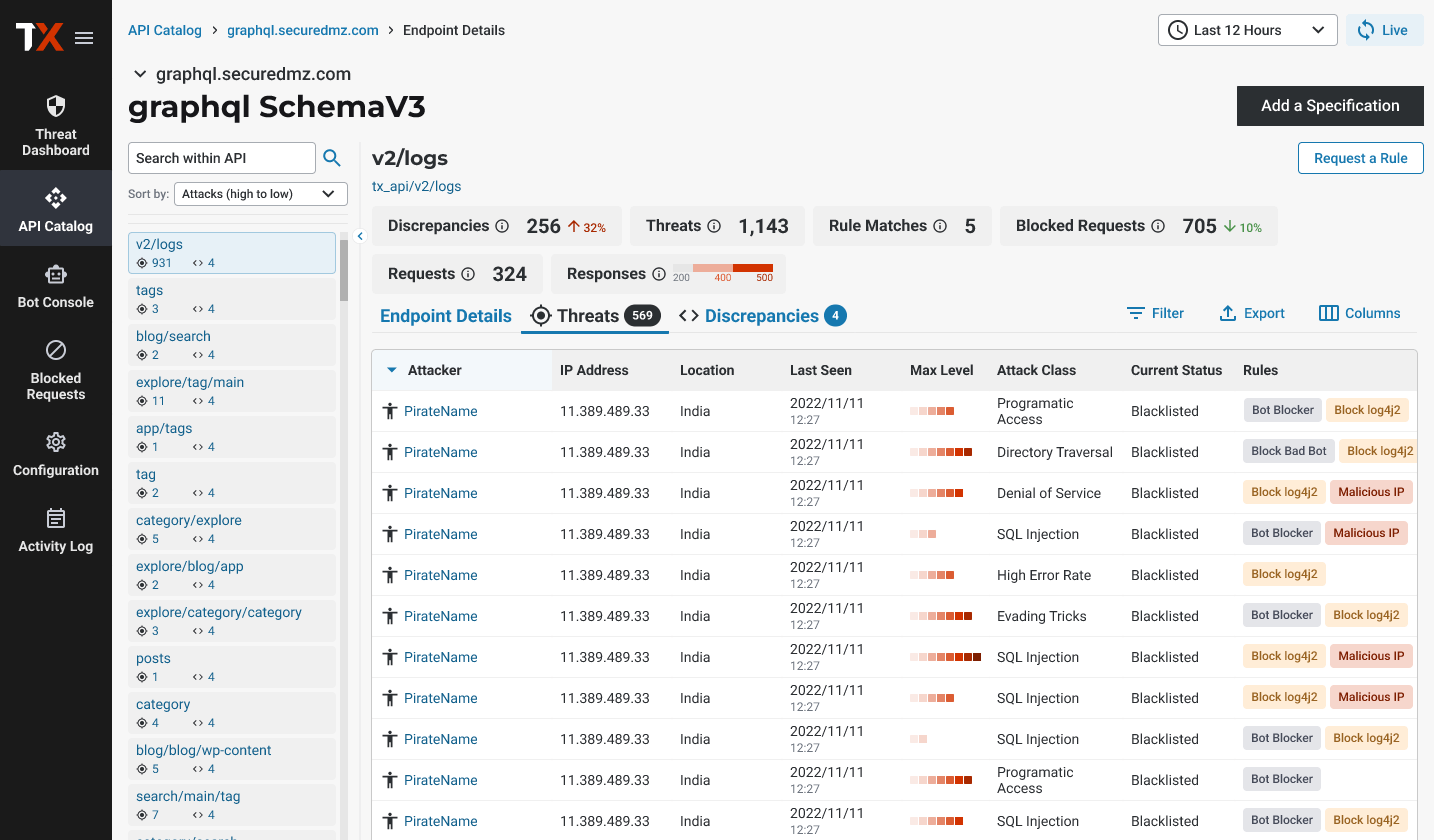Show info for Blocked Requests metric
Image resolution: width=1434 pixels, height=840 pixels.
pos(1158,226)
